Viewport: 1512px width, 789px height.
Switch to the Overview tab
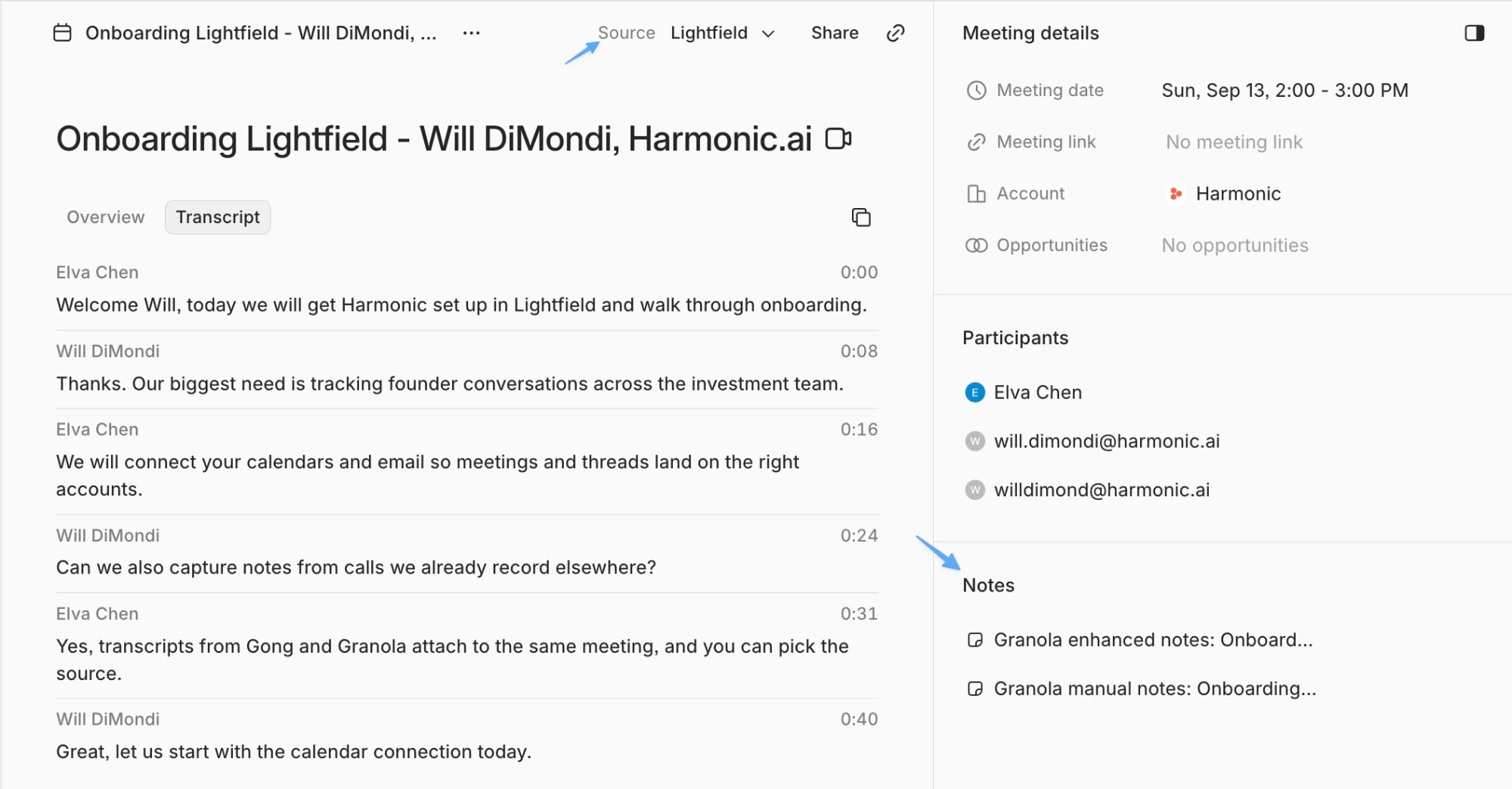[x=106, y=217]
